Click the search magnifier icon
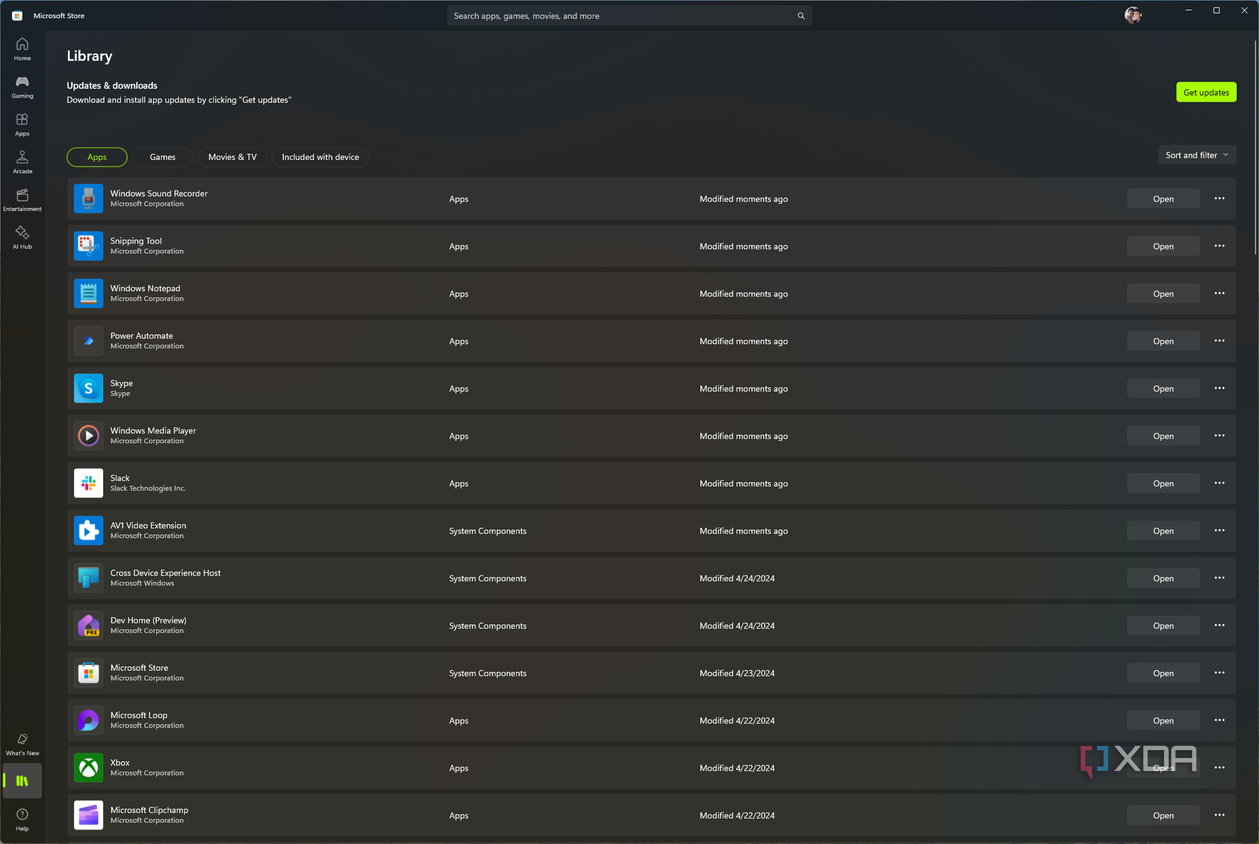 point(801,16)
